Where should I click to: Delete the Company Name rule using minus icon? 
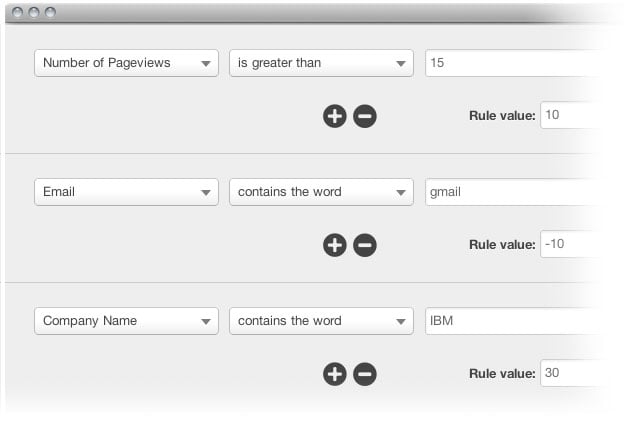coord(365,374)
